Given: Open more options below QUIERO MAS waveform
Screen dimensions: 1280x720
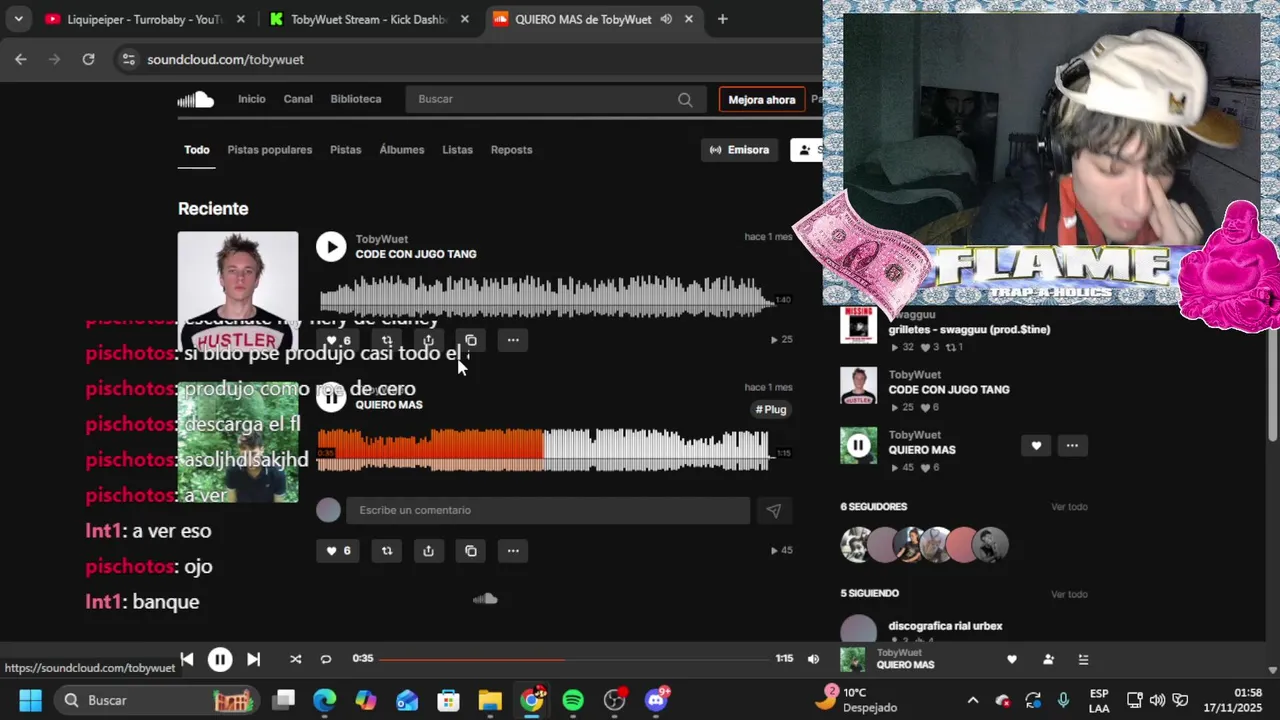Looking at the screenshot, I should 513,551.
